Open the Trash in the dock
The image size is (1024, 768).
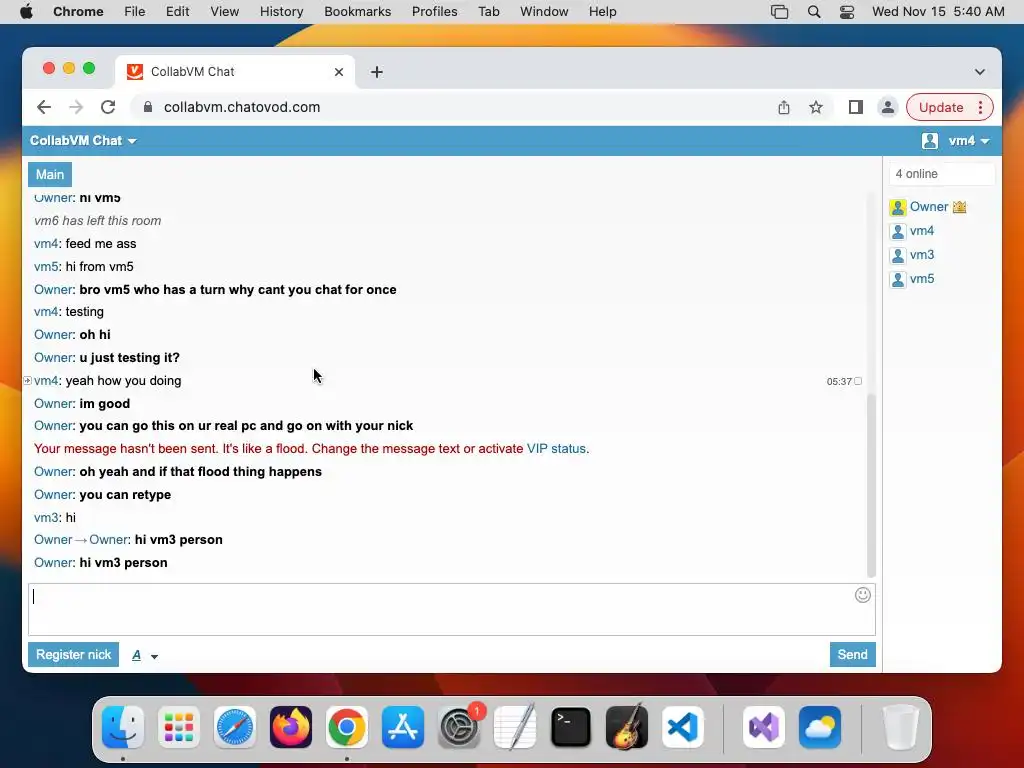(x=901, y=727)
